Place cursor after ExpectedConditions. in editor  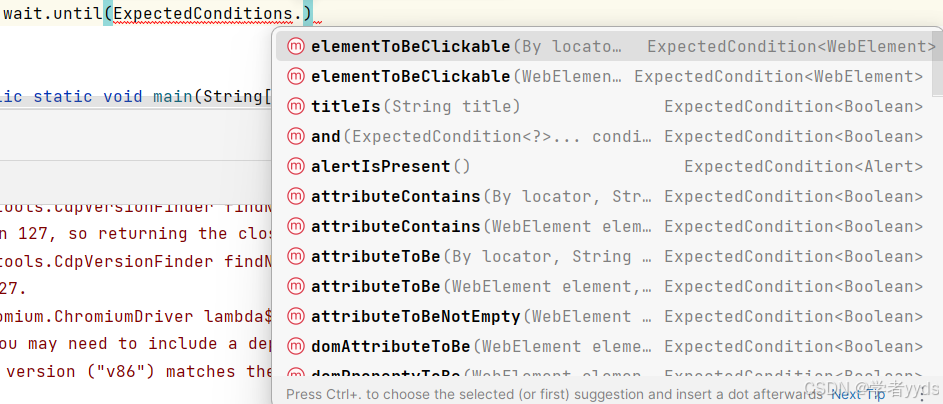click(303, 13)
